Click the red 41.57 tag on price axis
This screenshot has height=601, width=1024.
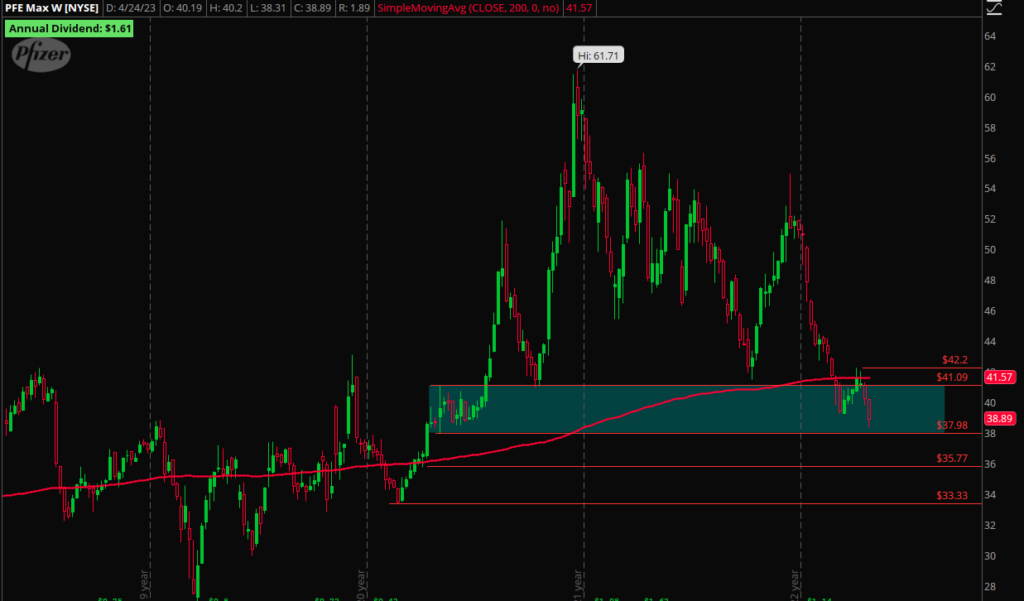click(1000, 377)
